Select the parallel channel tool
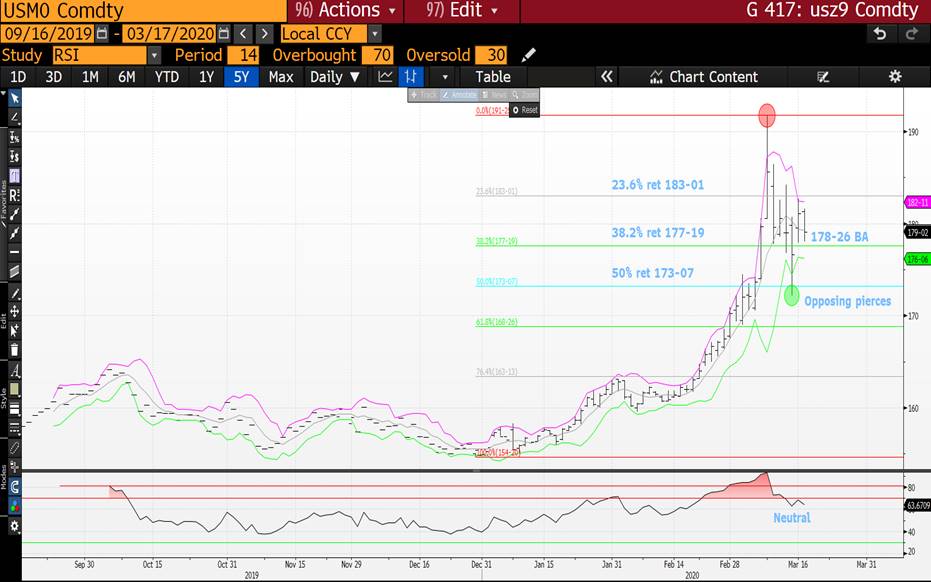 [14, 271]
